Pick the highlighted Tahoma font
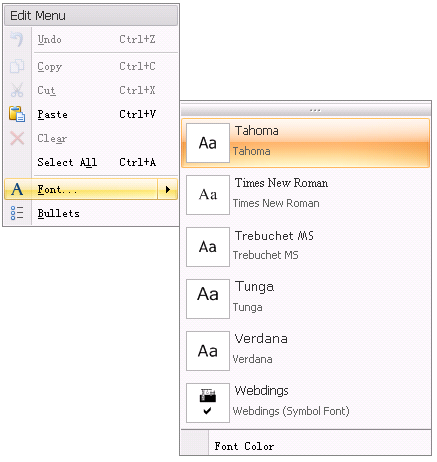This screenshot has width=437, height=462. [x=306, y=143]
